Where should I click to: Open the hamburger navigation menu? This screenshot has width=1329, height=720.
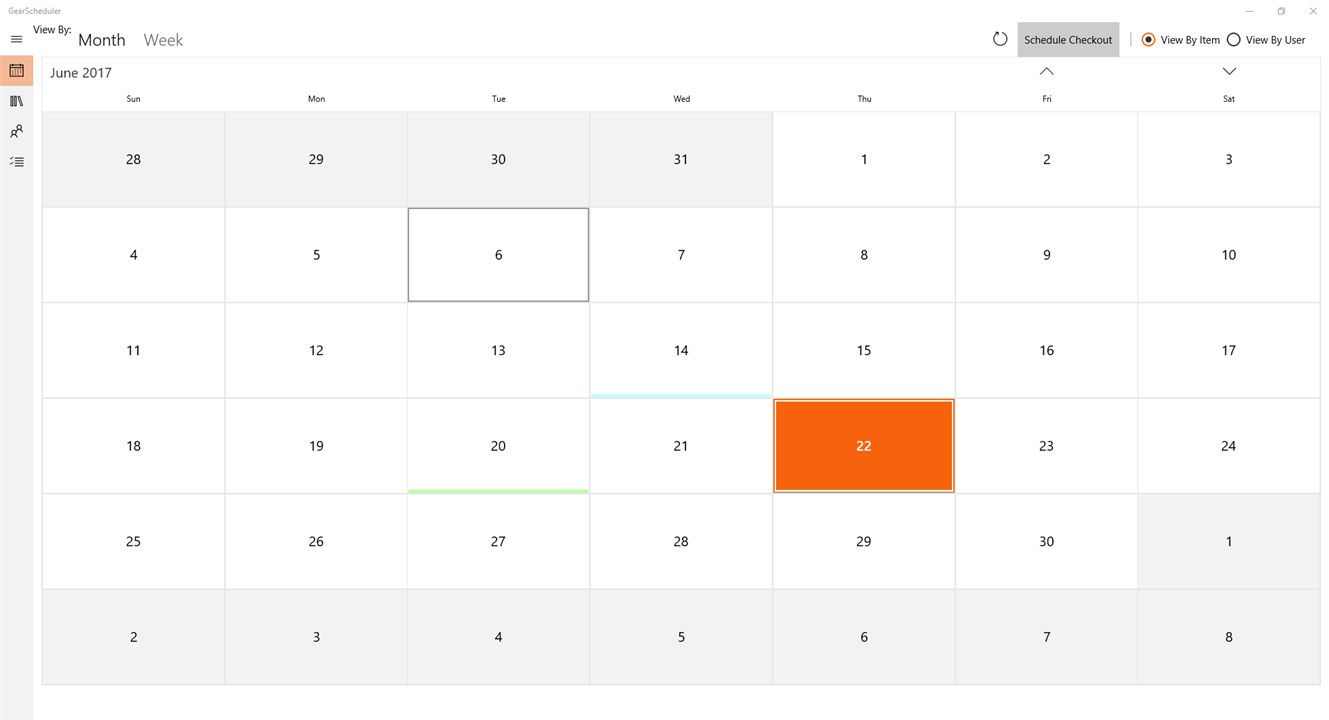pyautogui.click(x=16, y=40)
